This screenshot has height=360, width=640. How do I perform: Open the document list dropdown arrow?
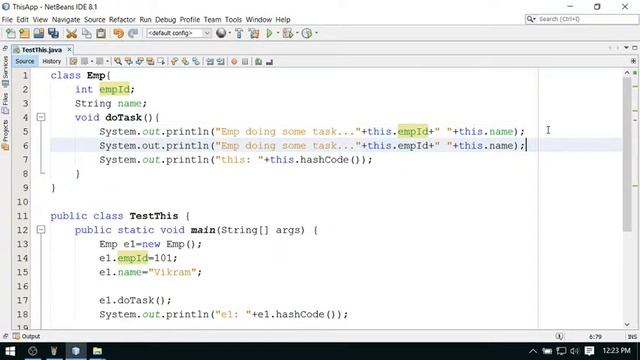626,48
